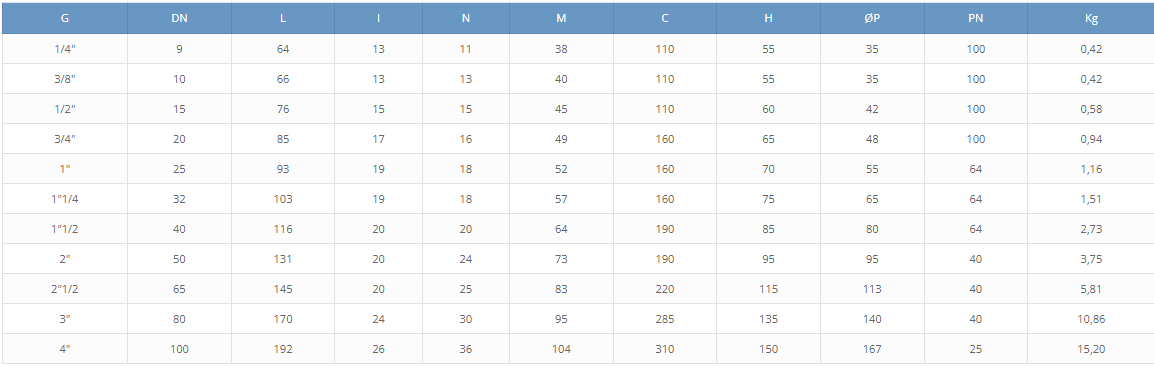
Task: Click the ØP value 167
Action: 872,349
